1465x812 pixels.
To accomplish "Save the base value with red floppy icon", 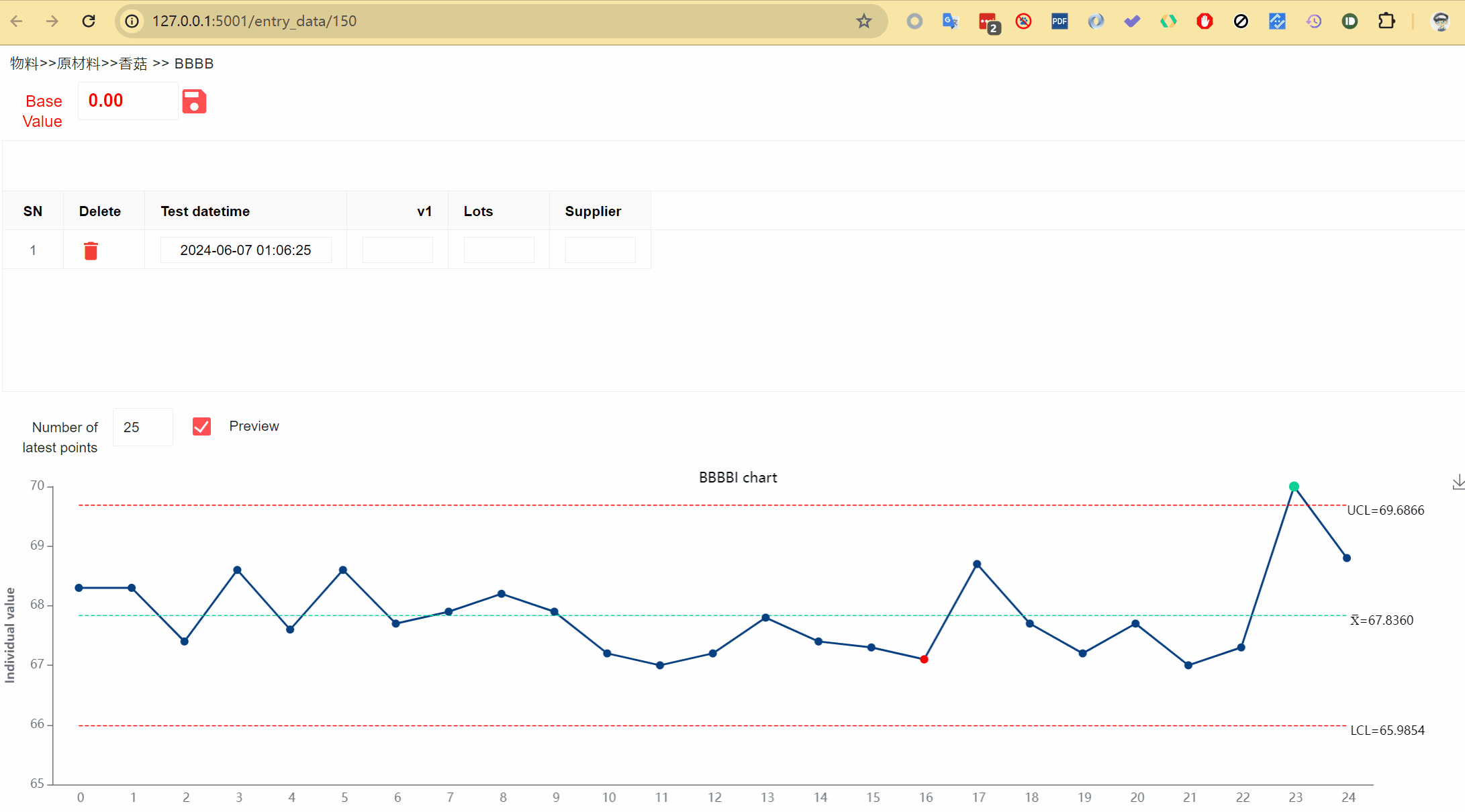I will pyautogui.click(x=194, y=102).
